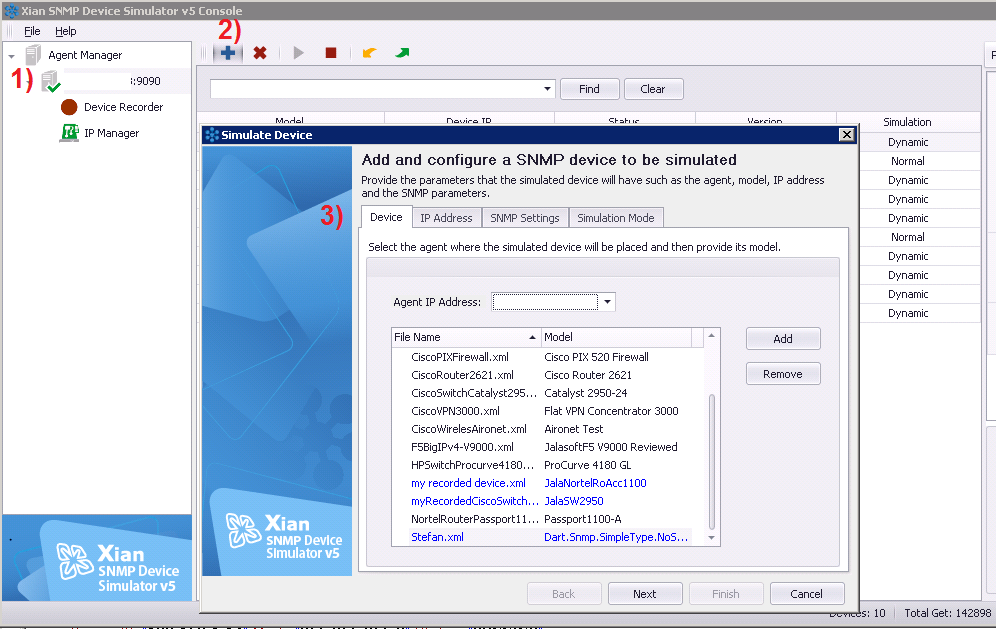Select the CiscoSwitchCatalyst295... file row
The width and height of the screenshot is (996, 629).
(x=474, y=393)
